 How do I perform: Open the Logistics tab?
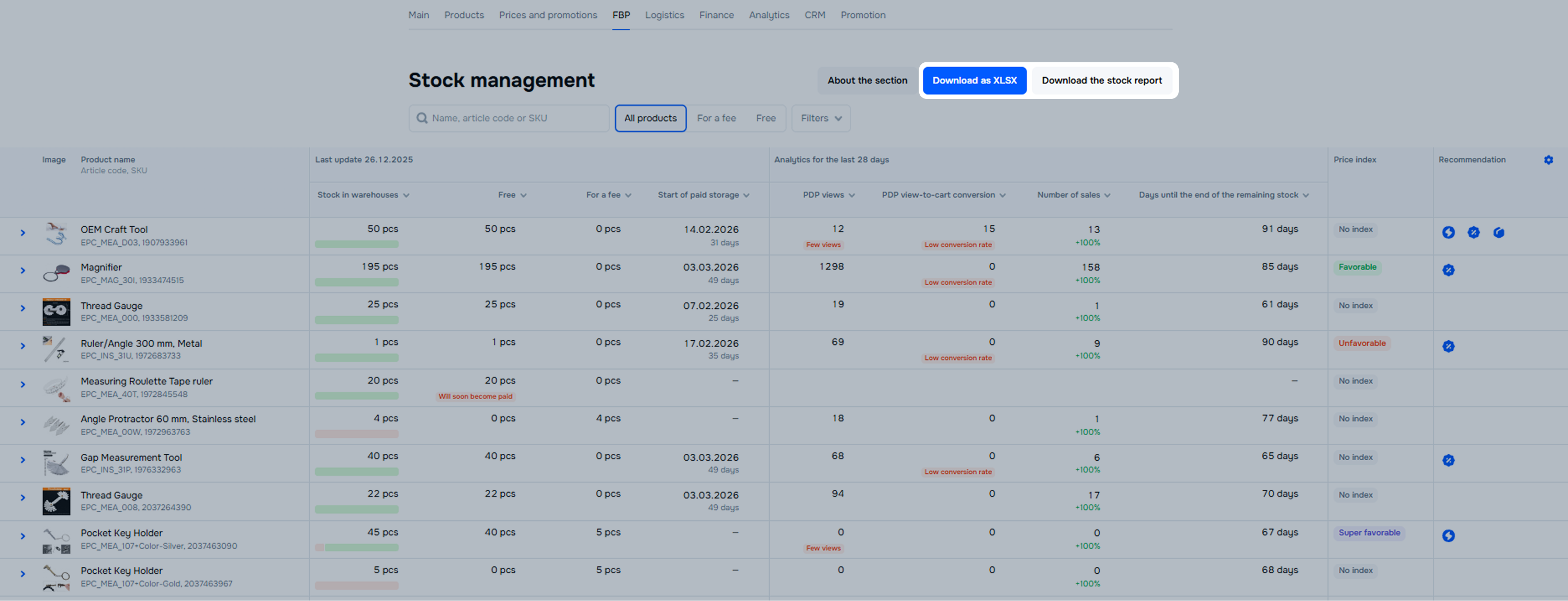pos(664,15)
